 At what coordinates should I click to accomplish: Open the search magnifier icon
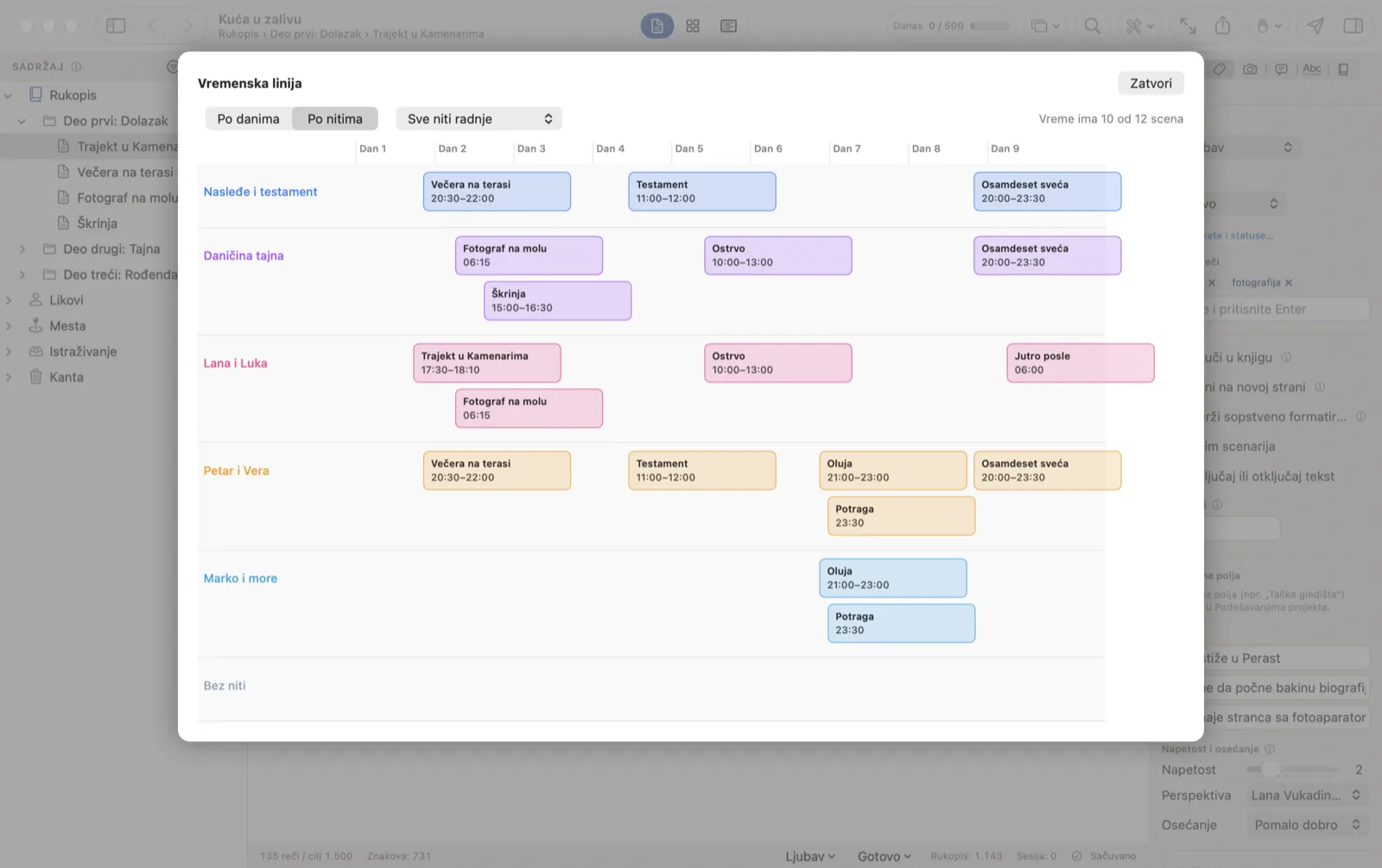1092,26
